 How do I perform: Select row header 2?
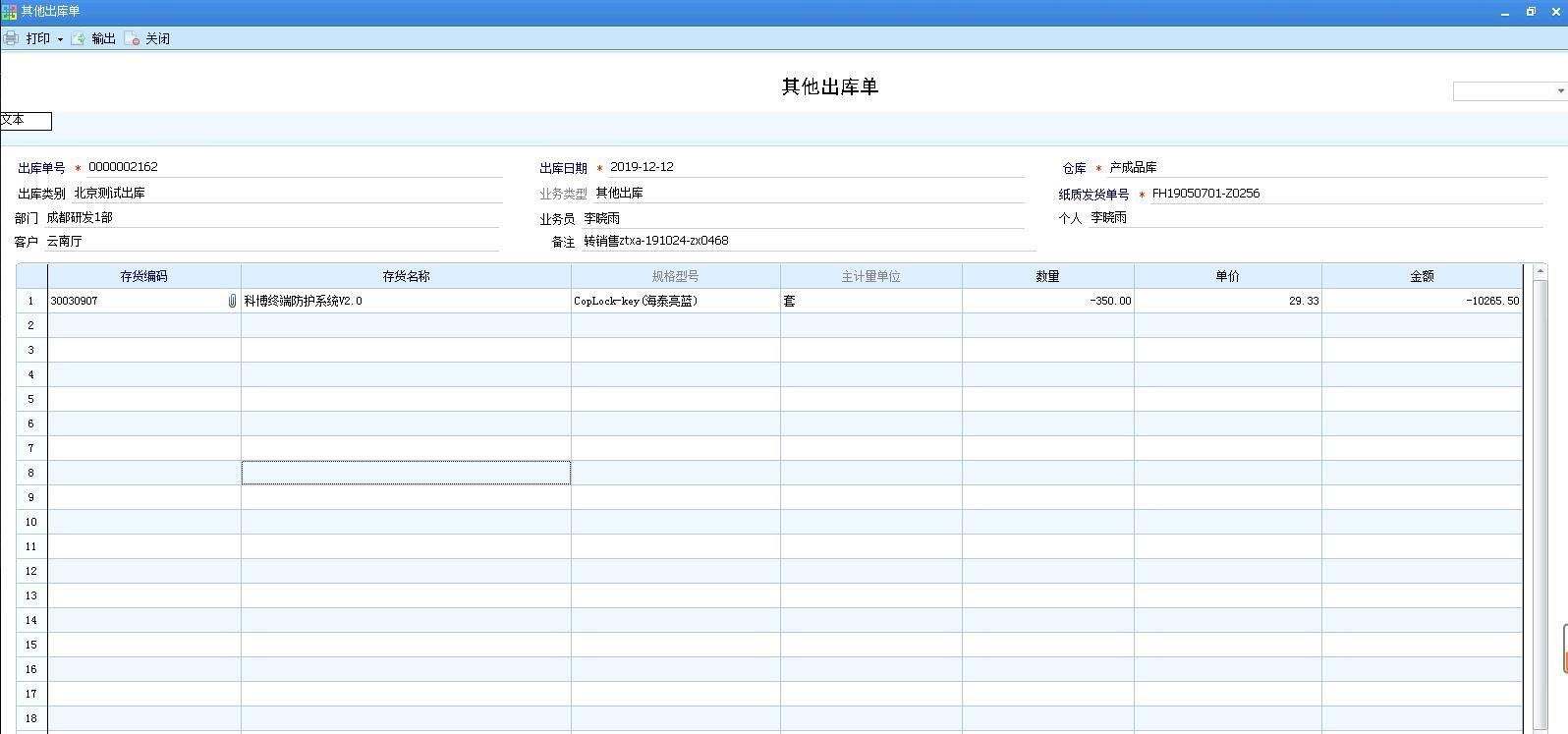31,325
